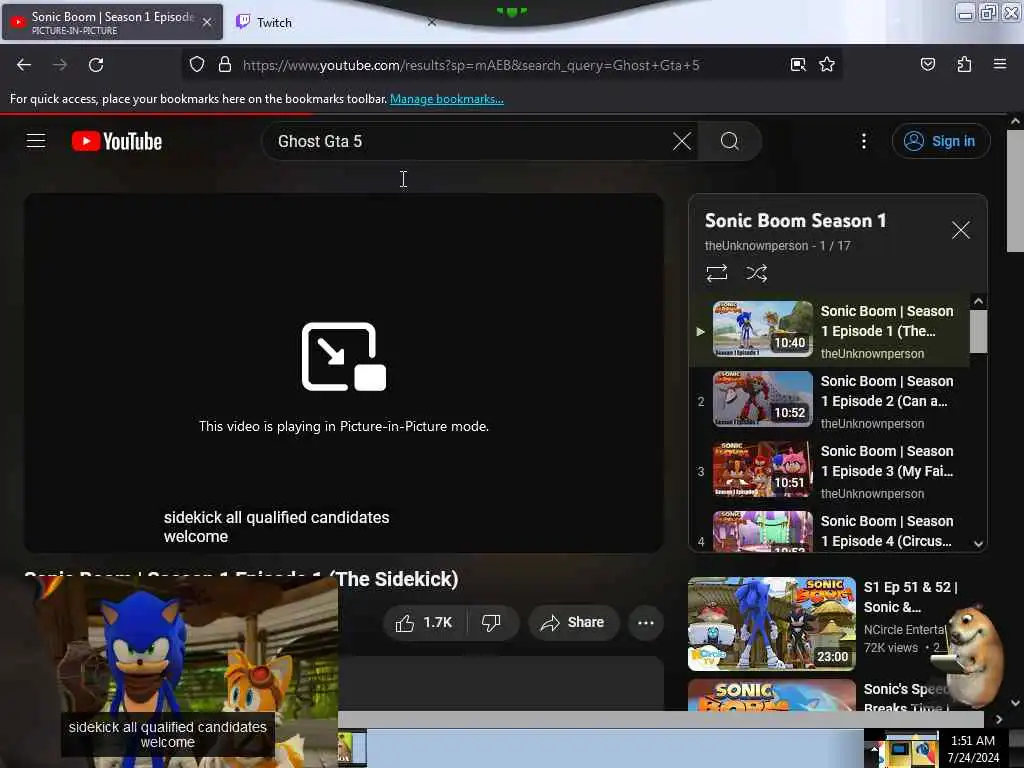Click the playlist panel scrollbar thumb
Viewport: 1024px width, 768px height.
(x=978, y=331)
